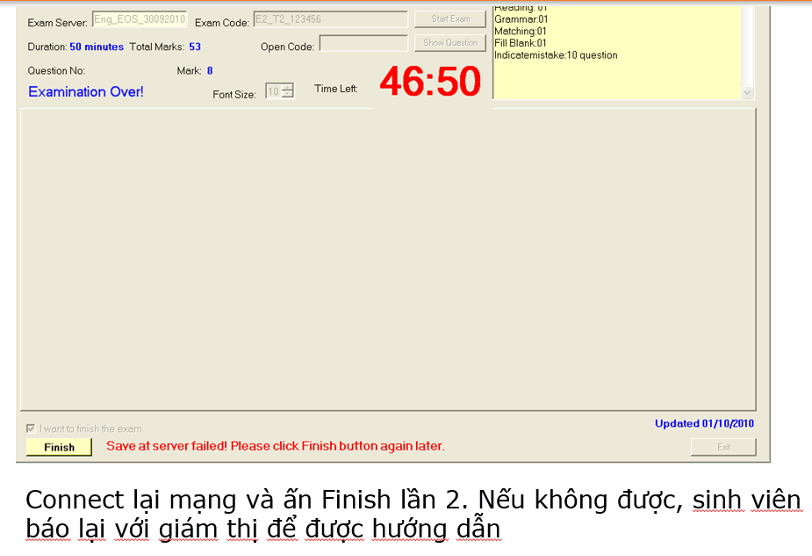The height and width of the screenshot is (556, 812).
Task: Click the '50 minutes' duration value
Action: pos(97,47)
